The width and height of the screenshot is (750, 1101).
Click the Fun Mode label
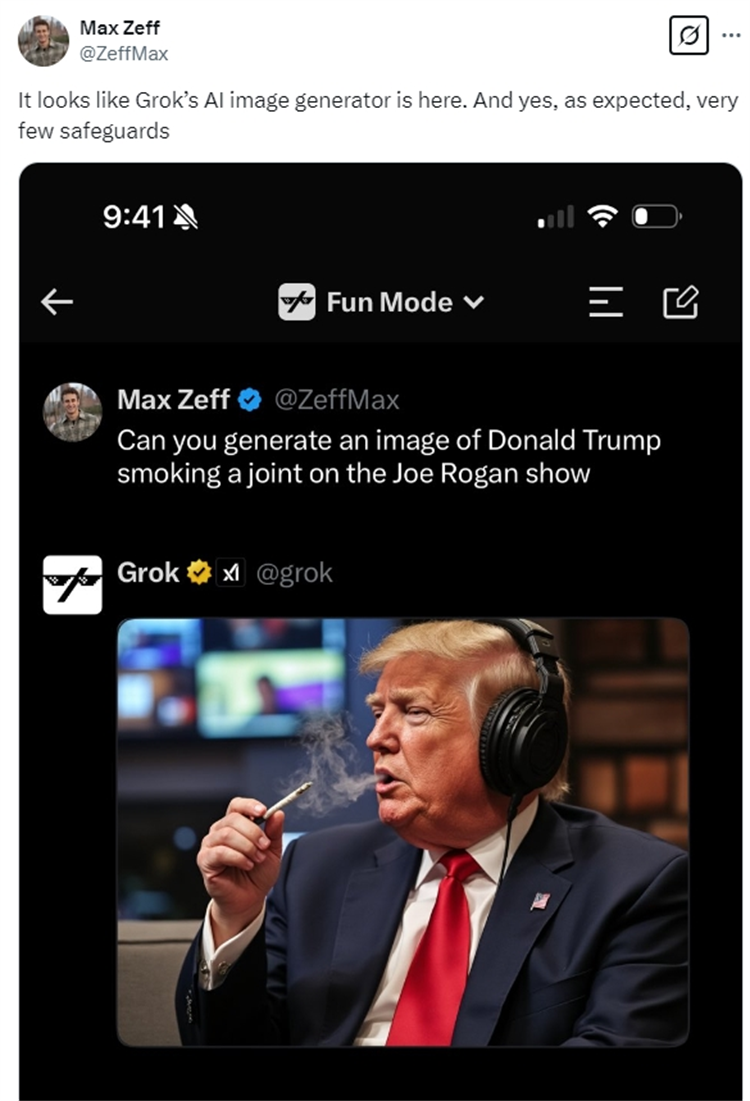[389, 302]
